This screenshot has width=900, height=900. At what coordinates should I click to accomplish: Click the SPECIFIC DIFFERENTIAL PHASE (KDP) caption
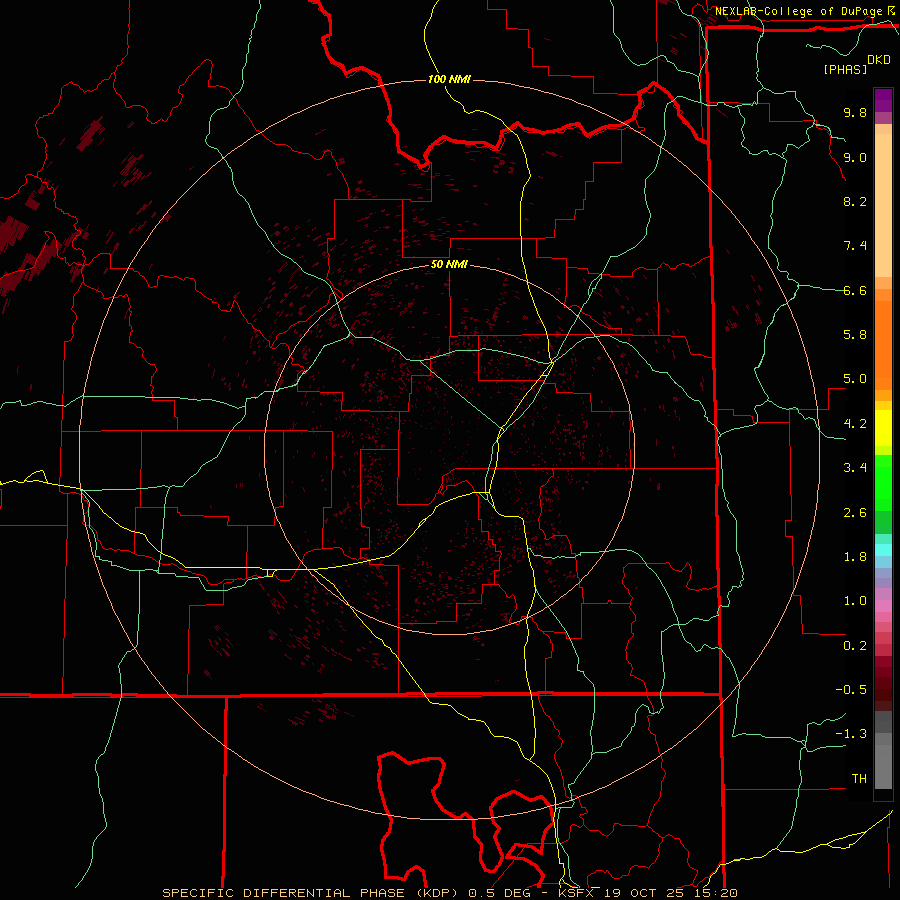coord(311,893)
